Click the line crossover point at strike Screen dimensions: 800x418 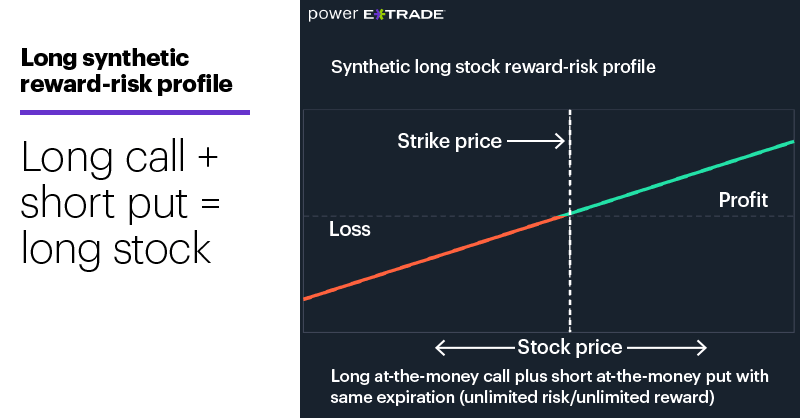coord(570,214)
